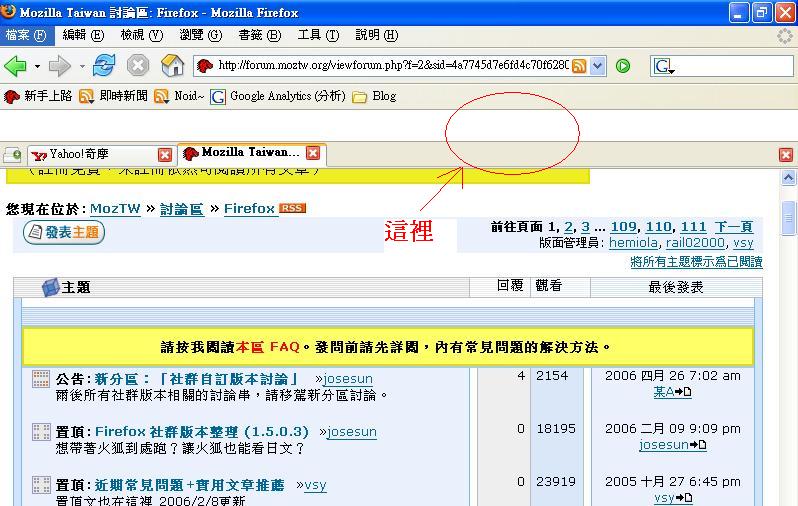Click latest-post icon next to 某A
The image size is (798, 506).
[683, 392]
